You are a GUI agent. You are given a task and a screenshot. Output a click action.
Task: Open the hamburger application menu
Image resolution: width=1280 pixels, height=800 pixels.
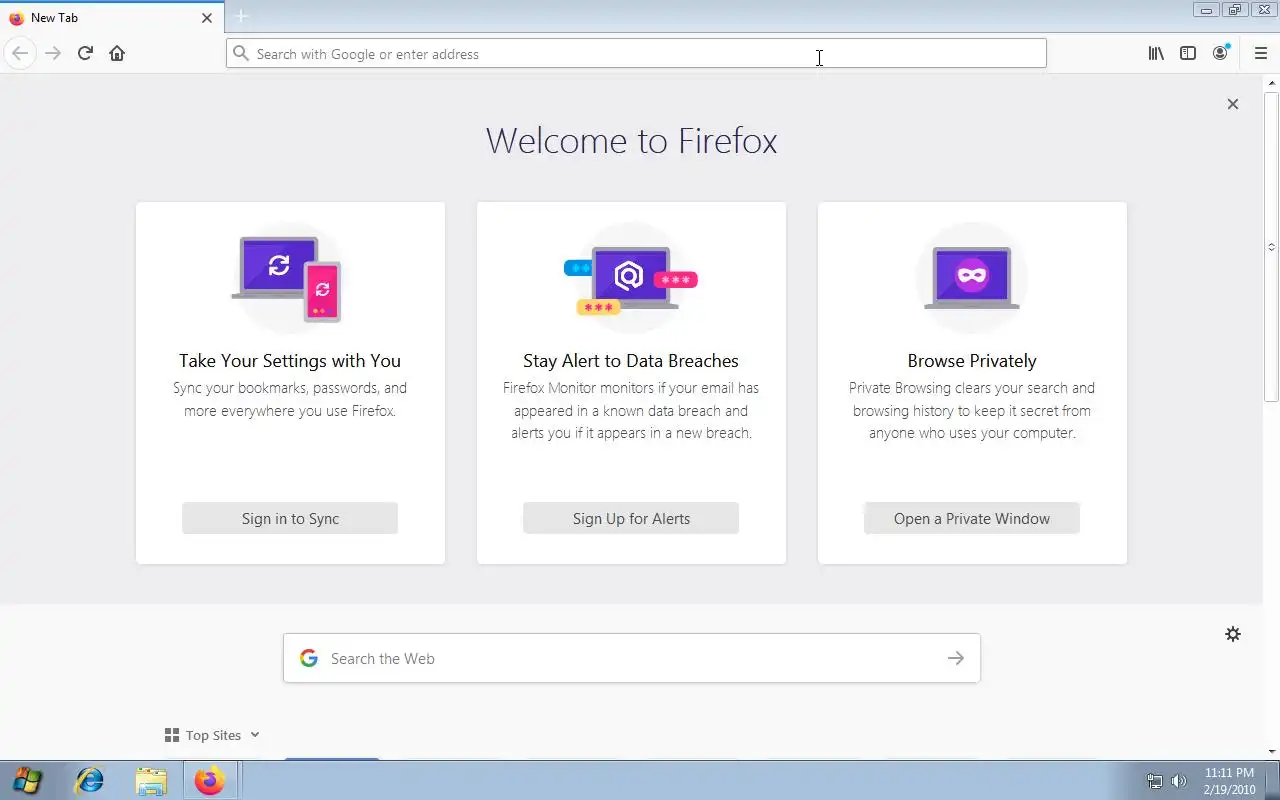pyautogui.click(x=1260, y=53)
